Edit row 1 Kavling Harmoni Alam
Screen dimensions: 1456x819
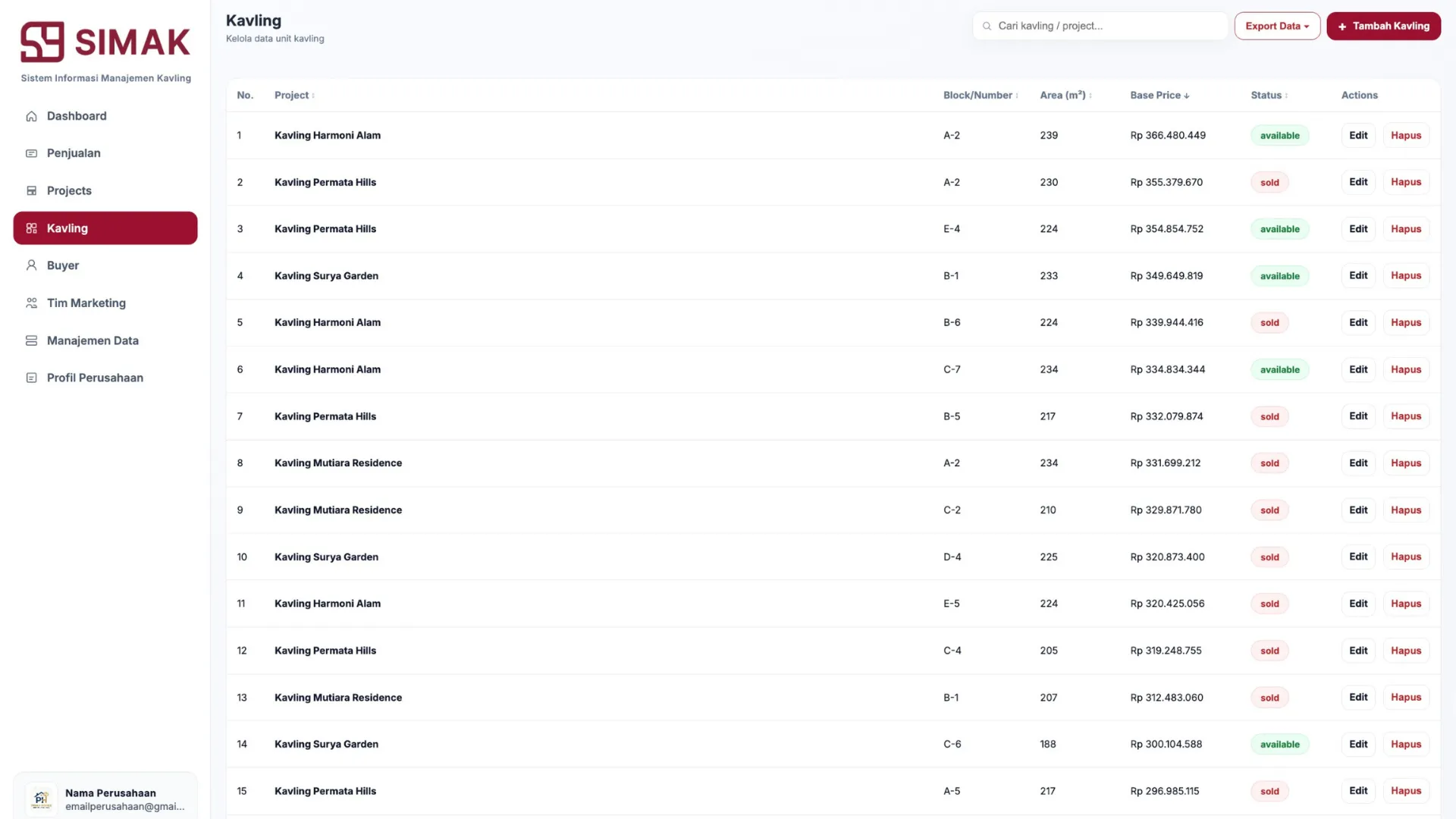[x=1357, y=136]
